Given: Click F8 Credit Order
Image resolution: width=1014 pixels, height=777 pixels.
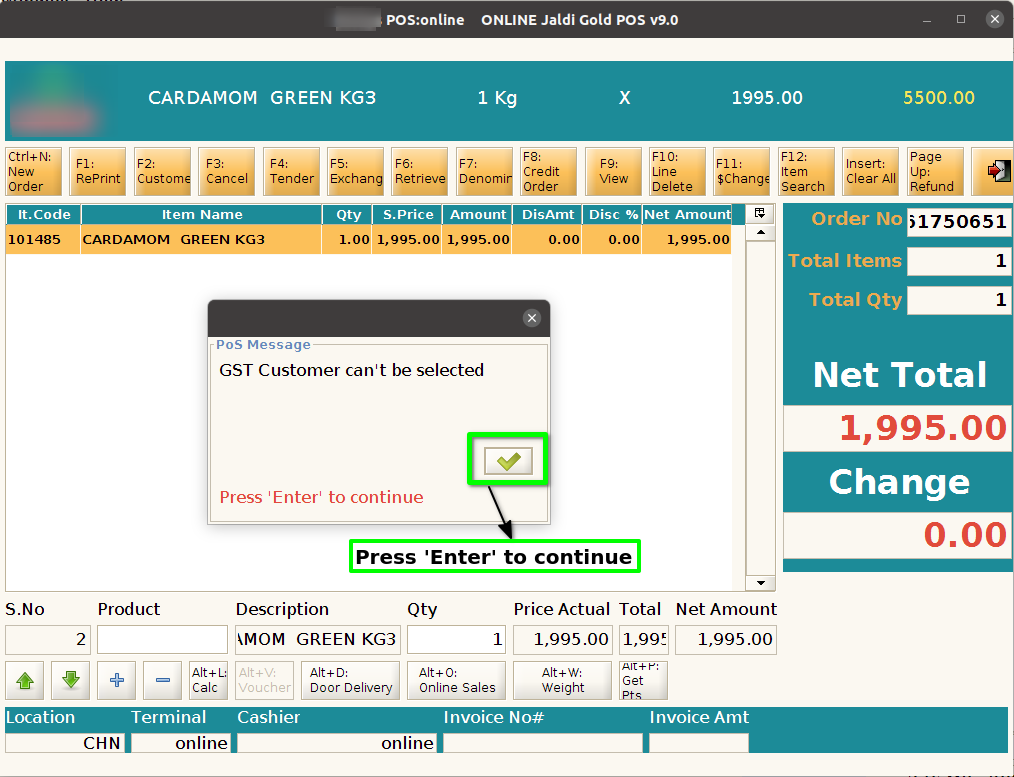Looking at the screenshot, I should (x=548, y=171).
